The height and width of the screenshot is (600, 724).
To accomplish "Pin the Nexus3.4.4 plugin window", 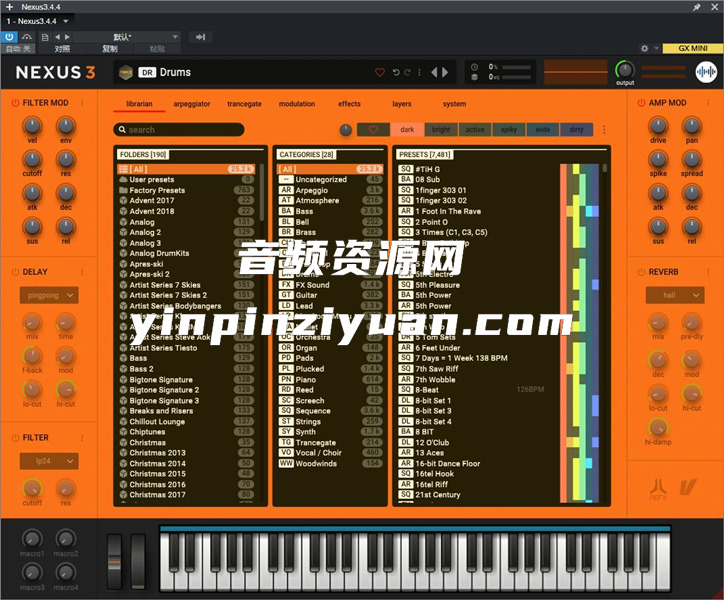I will tap(696, 7).
